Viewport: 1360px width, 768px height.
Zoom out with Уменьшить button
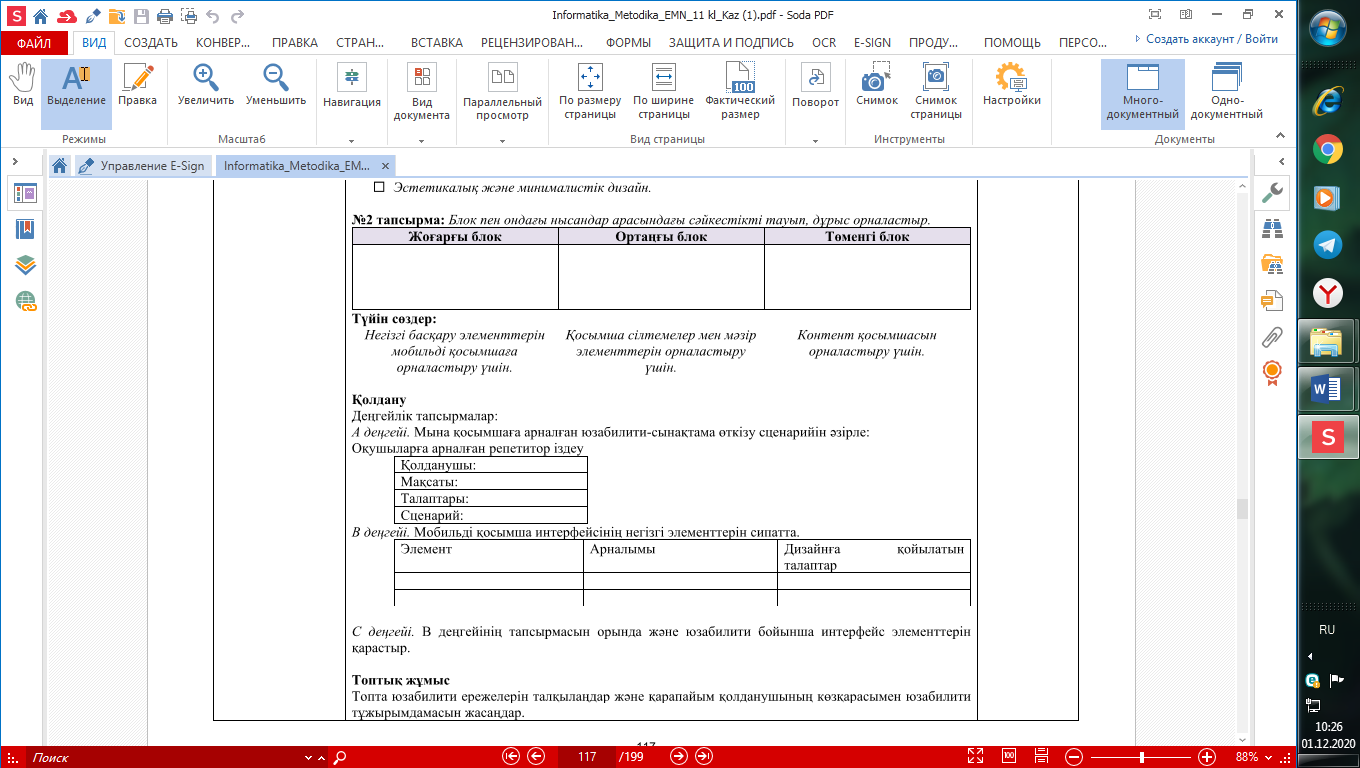click(276, 86)
